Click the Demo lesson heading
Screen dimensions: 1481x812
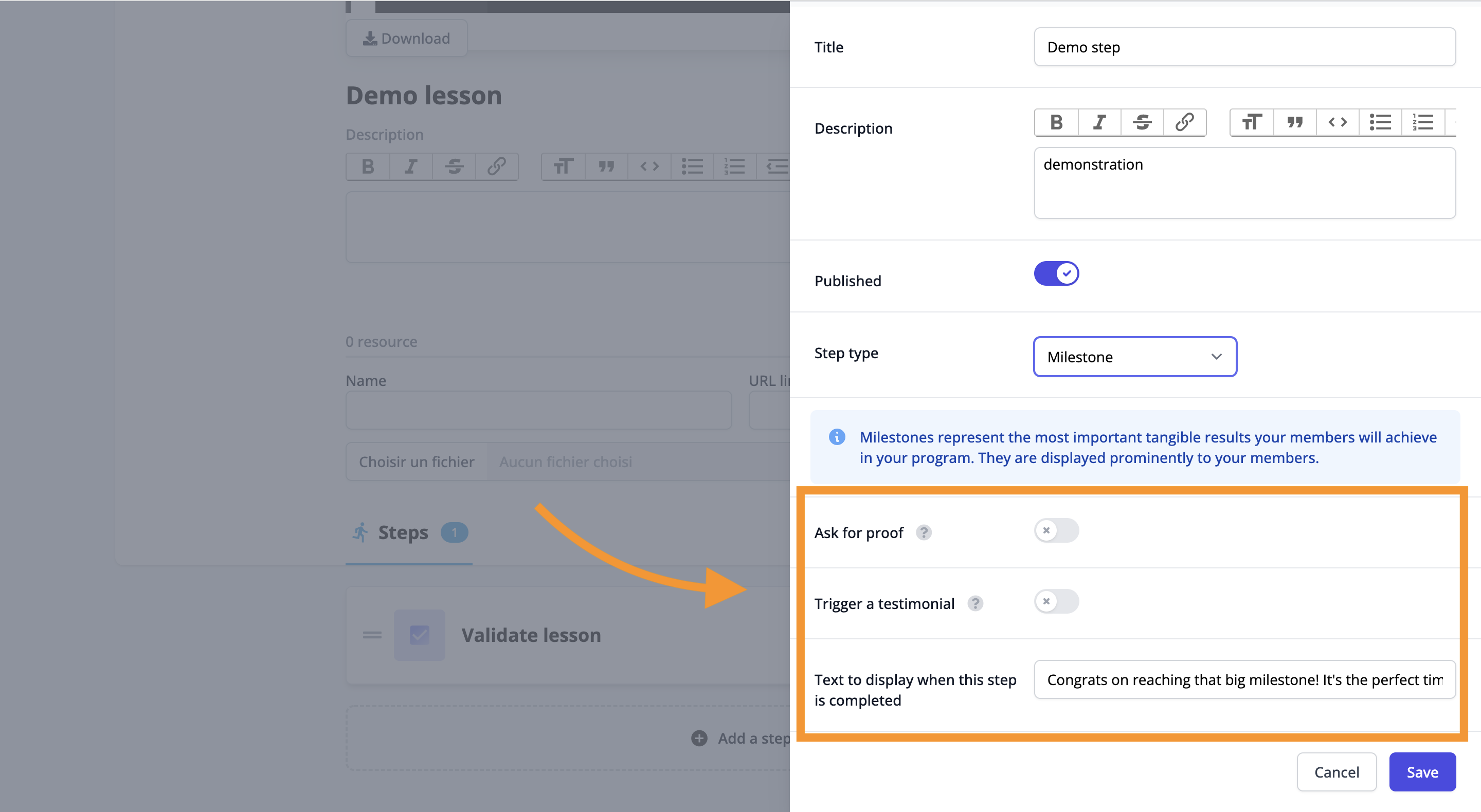tap(424, 96)
